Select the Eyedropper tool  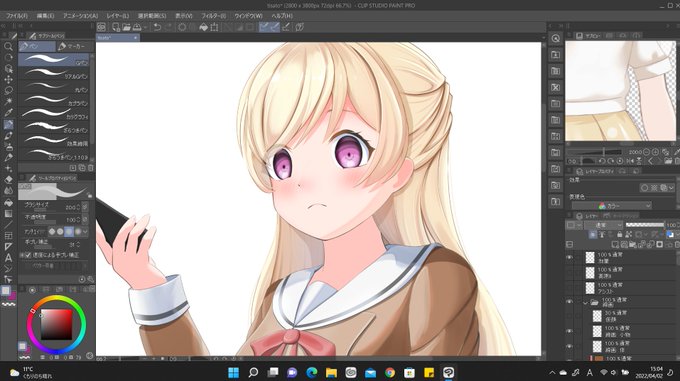click(x=8, y=113)
